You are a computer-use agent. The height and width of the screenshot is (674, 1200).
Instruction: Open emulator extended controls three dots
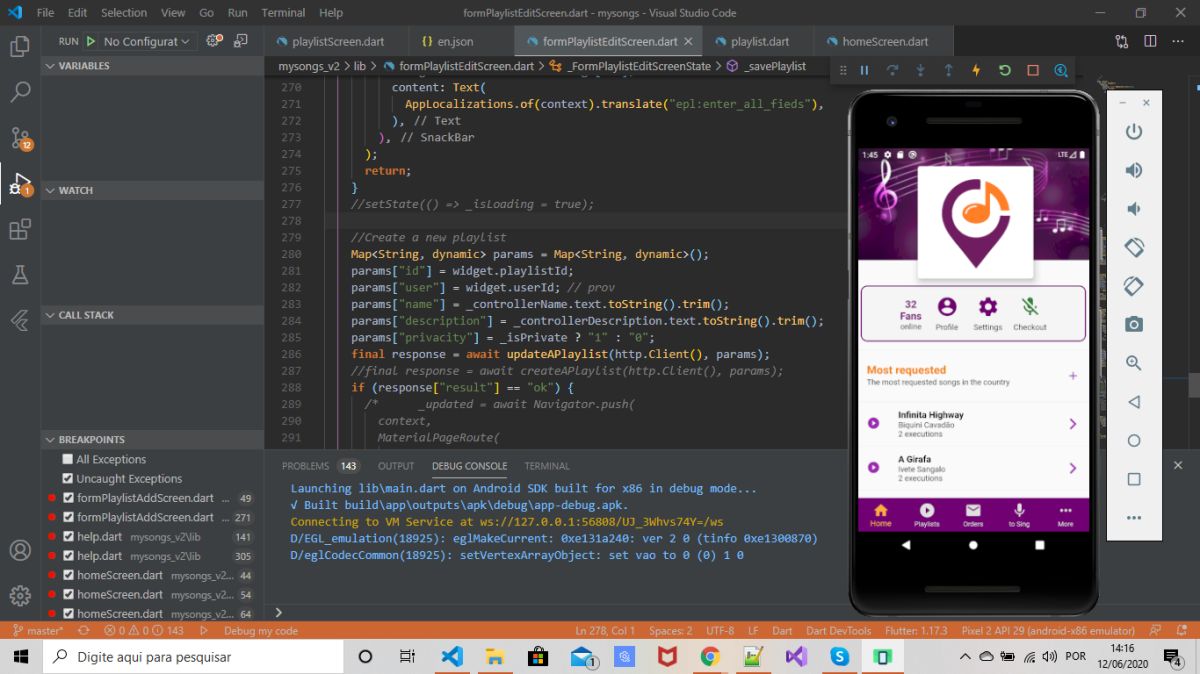coord(1134,517)
